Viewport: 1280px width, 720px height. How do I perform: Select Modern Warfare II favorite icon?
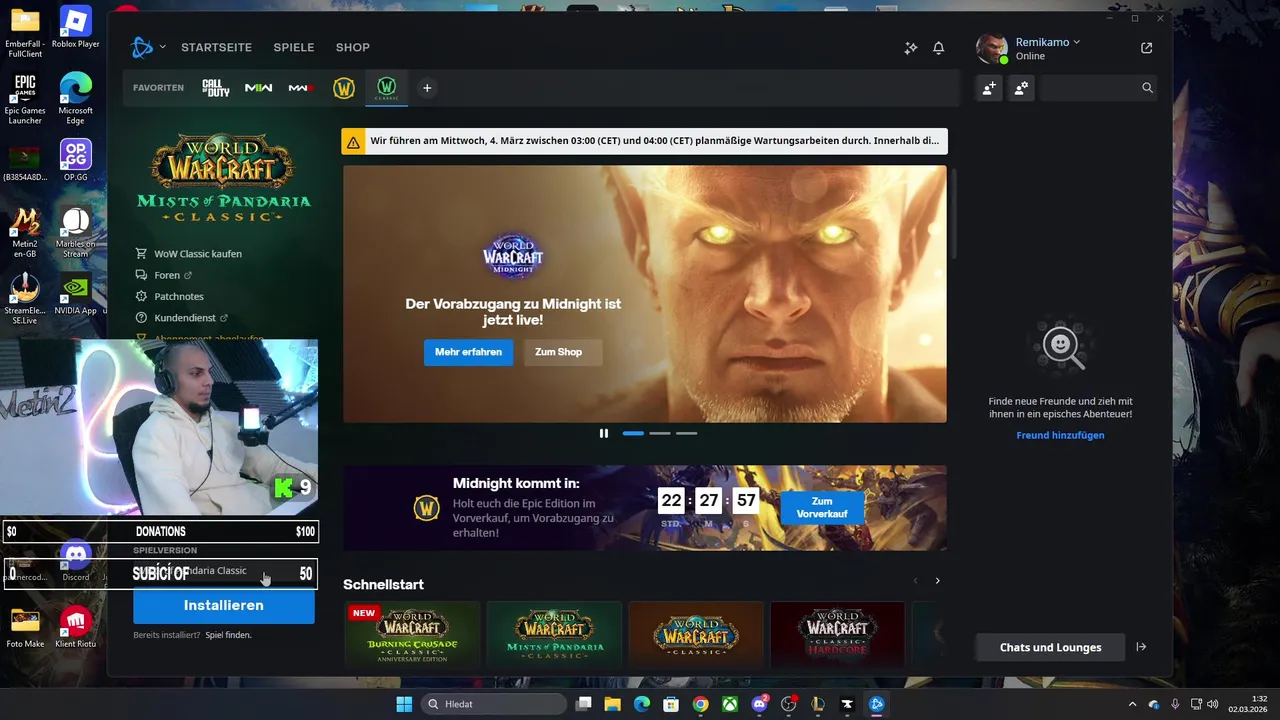259,88
